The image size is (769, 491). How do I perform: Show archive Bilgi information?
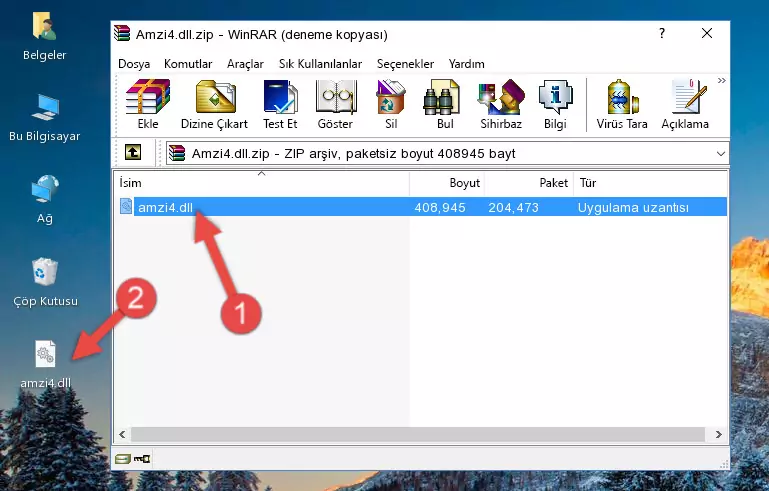tap(555, 104)
